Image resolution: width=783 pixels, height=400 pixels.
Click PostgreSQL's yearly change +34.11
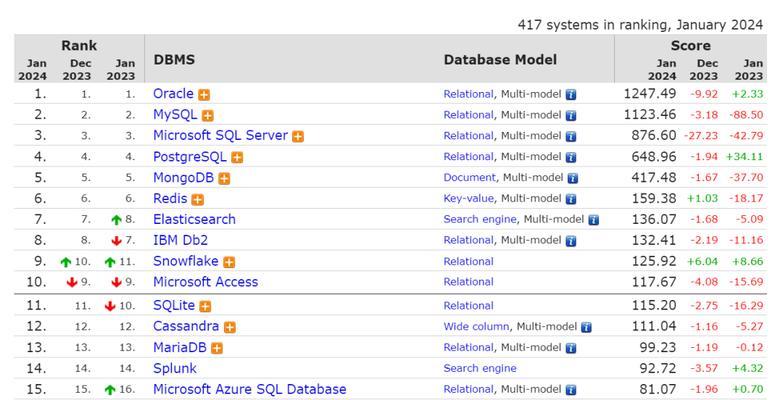745,157
